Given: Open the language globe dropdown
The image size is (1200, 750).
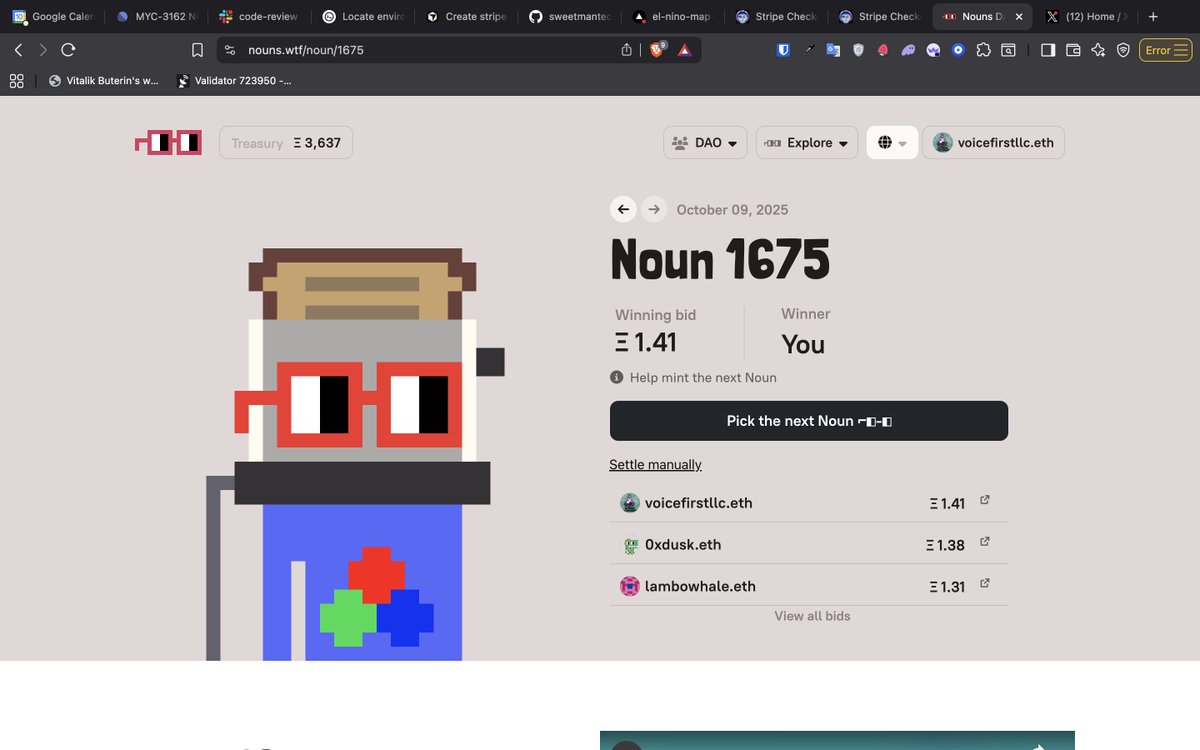Looking at the screenshot, I should pyautogui.click(x=891, y=142).
